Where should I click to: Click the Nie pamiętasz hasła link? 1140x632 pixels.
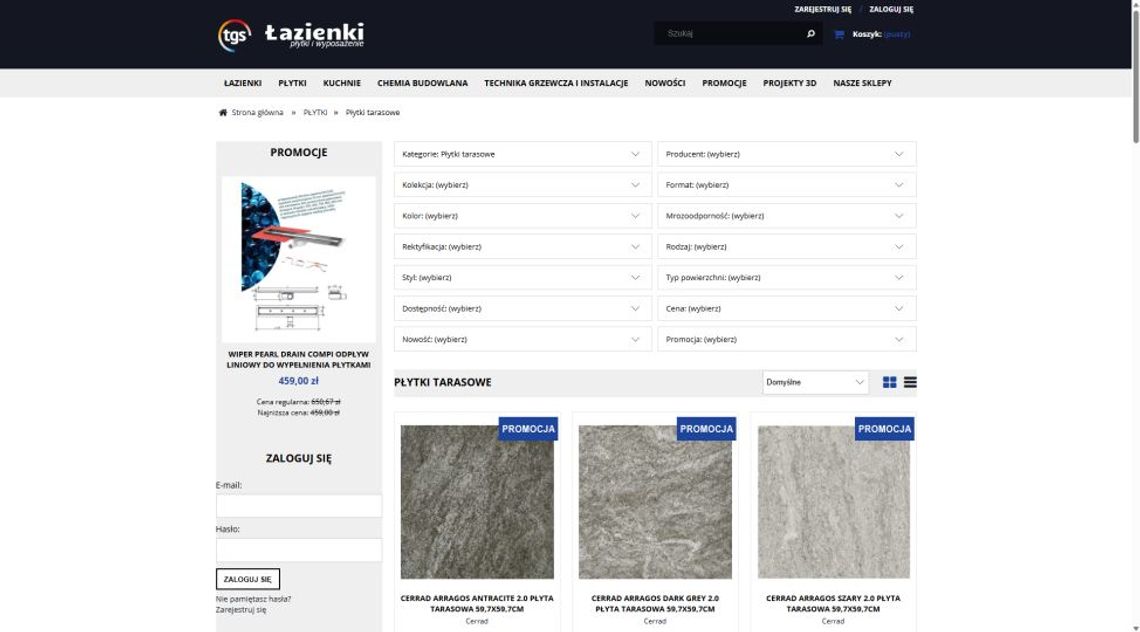coord(253,599)
